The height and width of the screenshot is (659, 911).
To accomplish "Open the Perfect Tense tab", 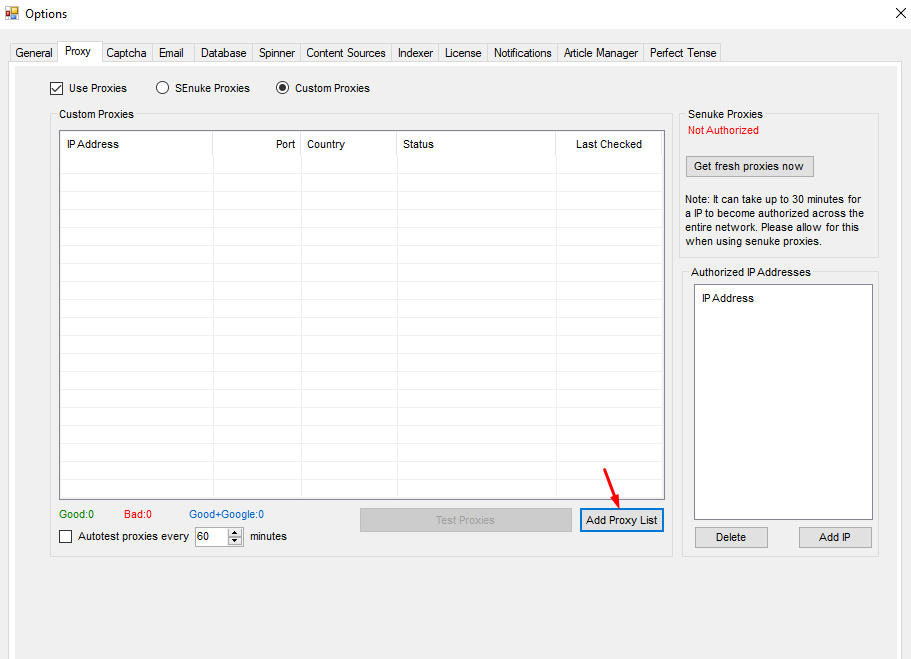I will coord(683,53).
